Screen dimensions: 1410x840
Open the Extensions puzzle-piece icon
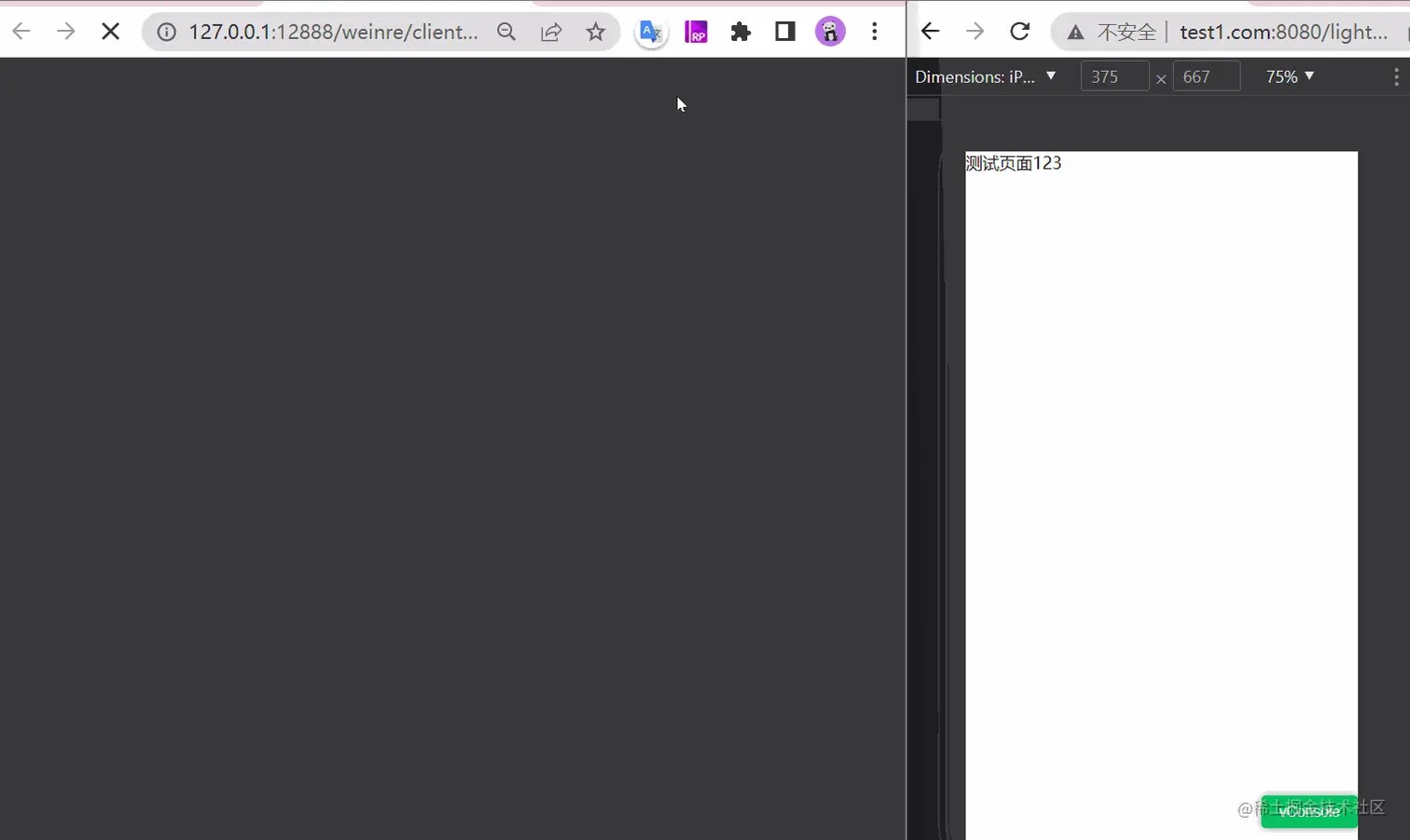tap(740, 31)
